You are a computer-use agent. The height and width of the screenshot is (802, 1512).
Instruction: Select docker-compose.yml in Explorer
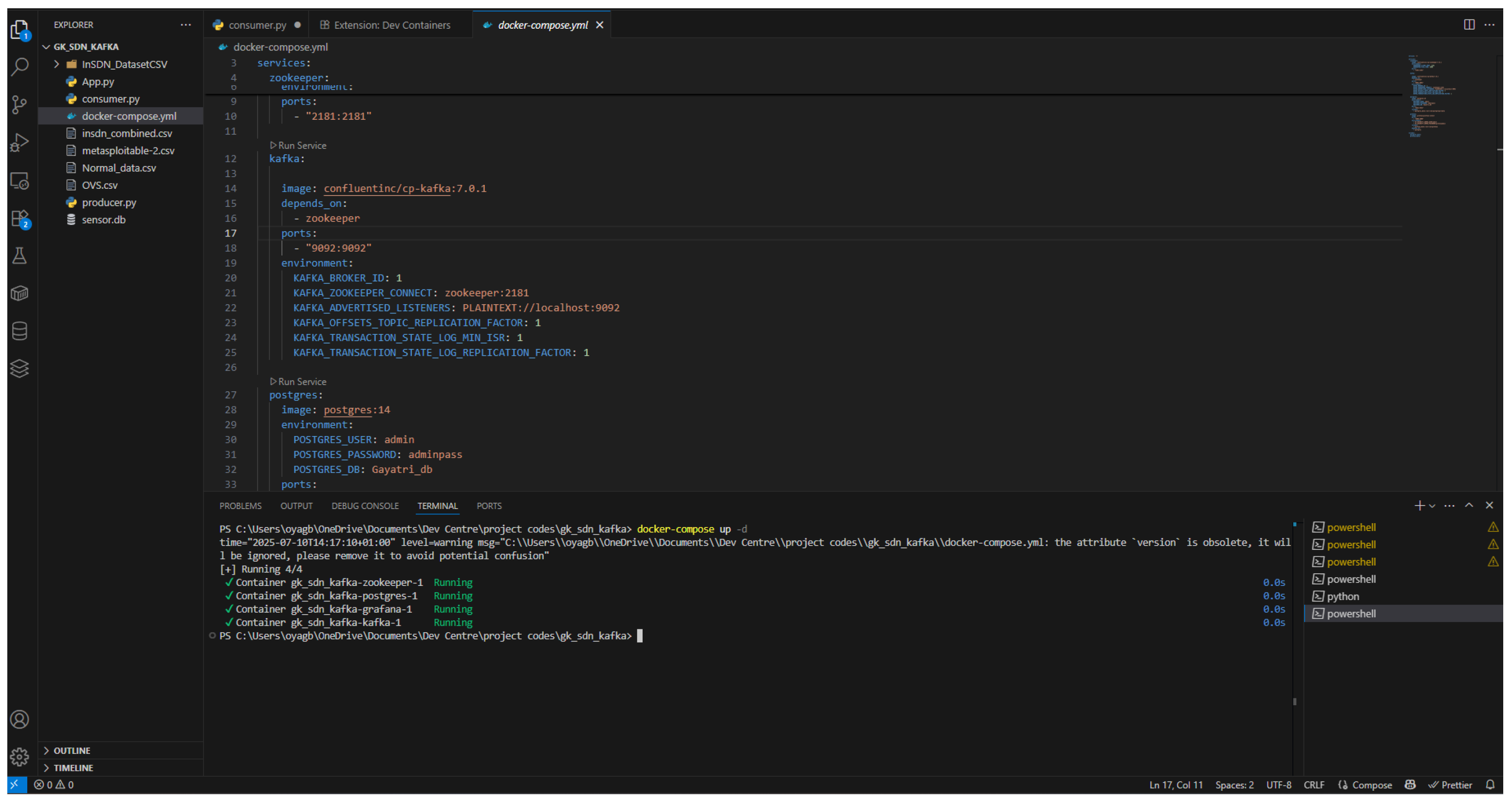click(x=121, y=116)
